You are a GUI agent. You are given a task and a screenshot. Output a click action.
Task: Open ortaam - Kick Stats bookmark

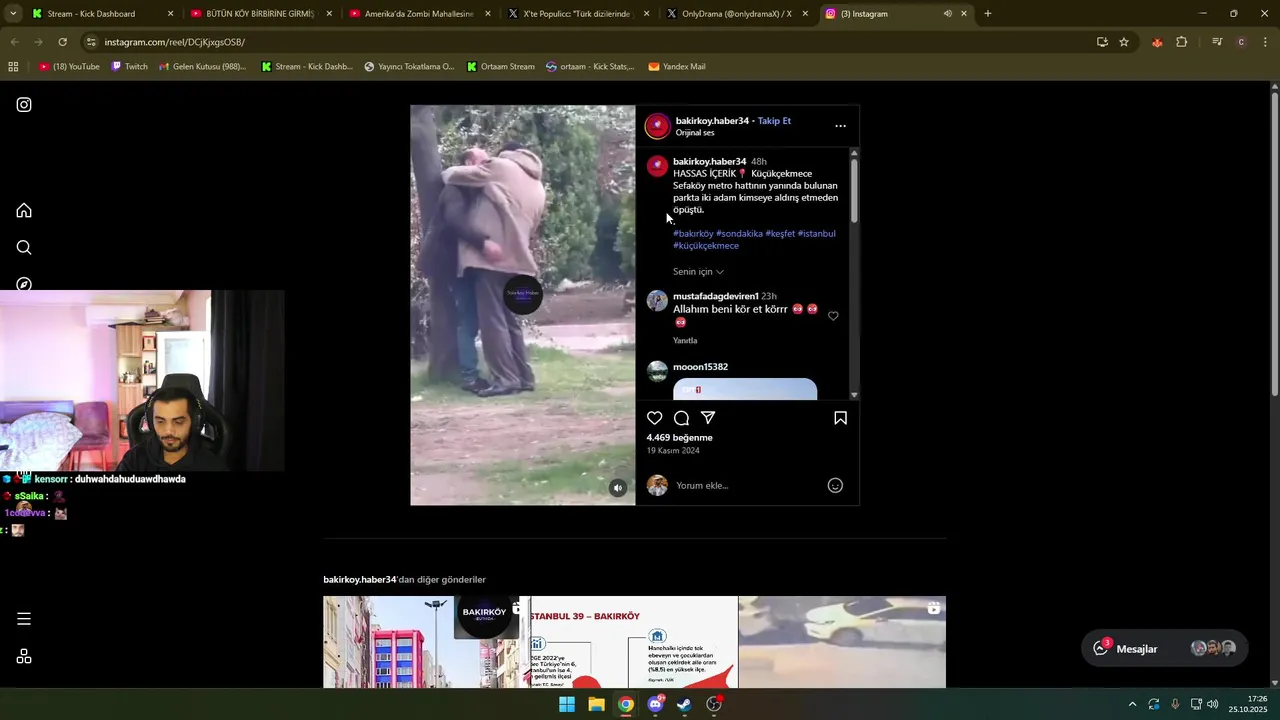(590, 67)
